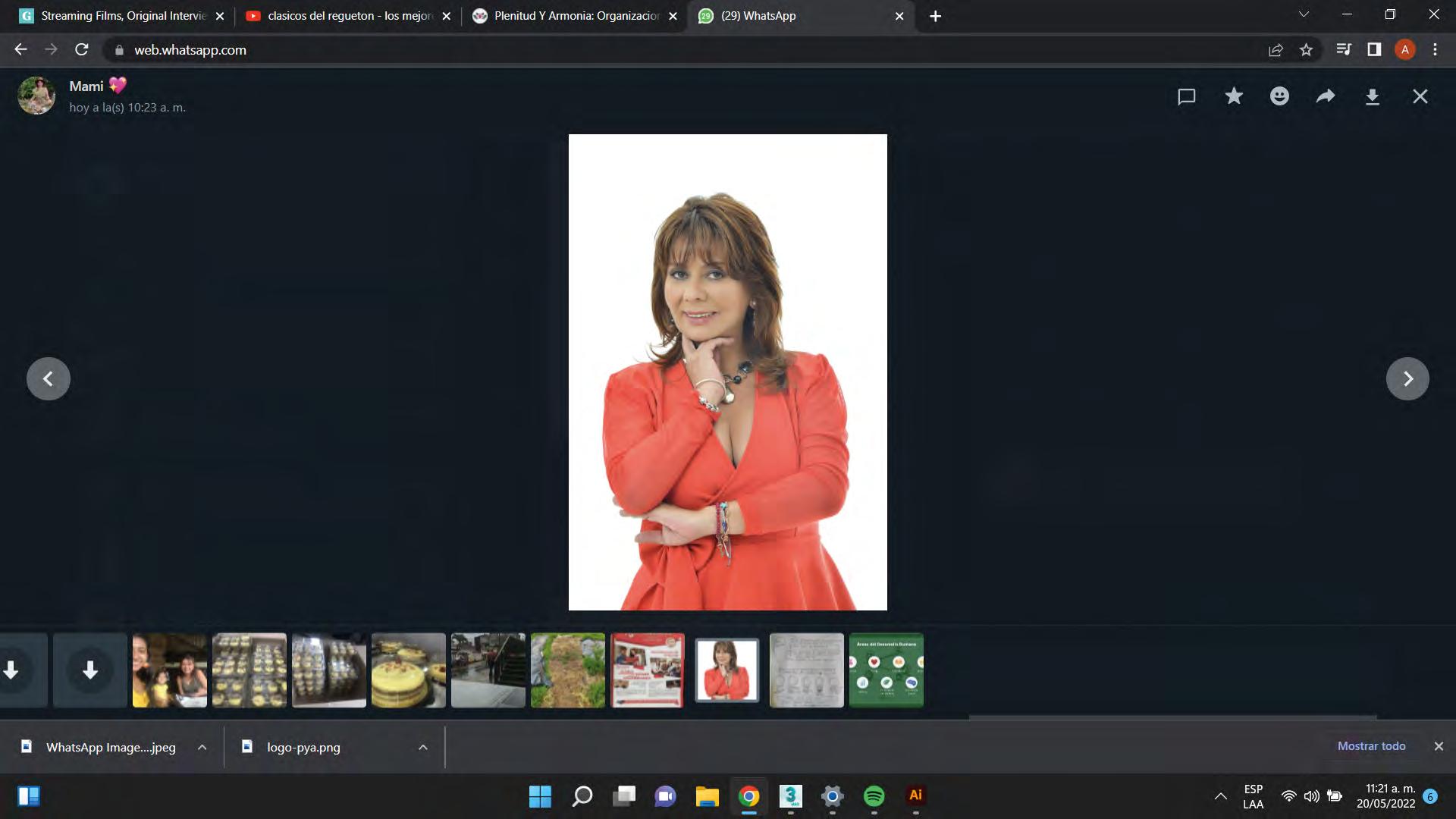Viewport: 1456px width, 819px height.
Task: Expand options for logo-pya.png download
Action: click(423, 747)
